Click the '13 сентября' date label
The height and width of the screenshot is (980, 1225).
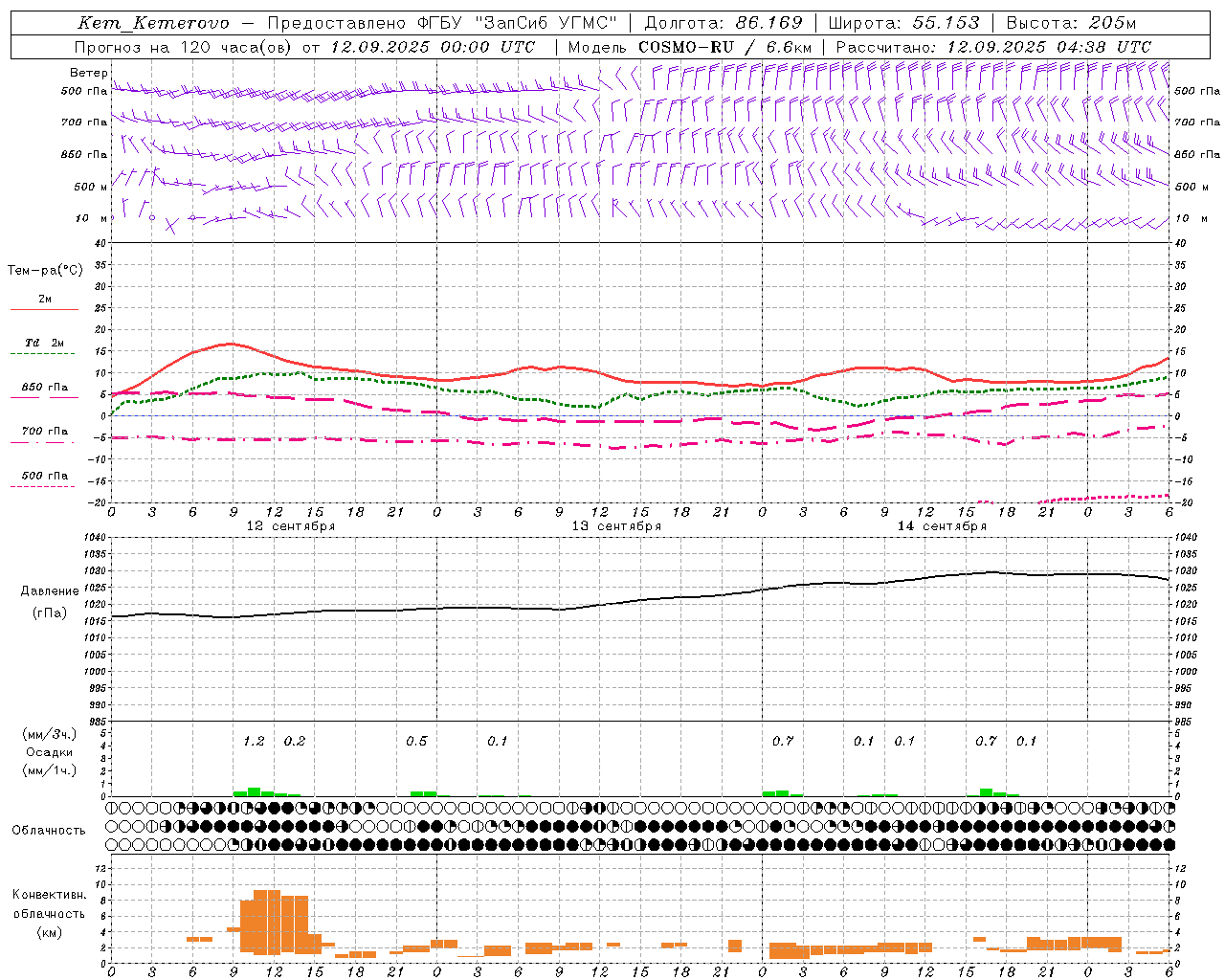click(616, 526)
